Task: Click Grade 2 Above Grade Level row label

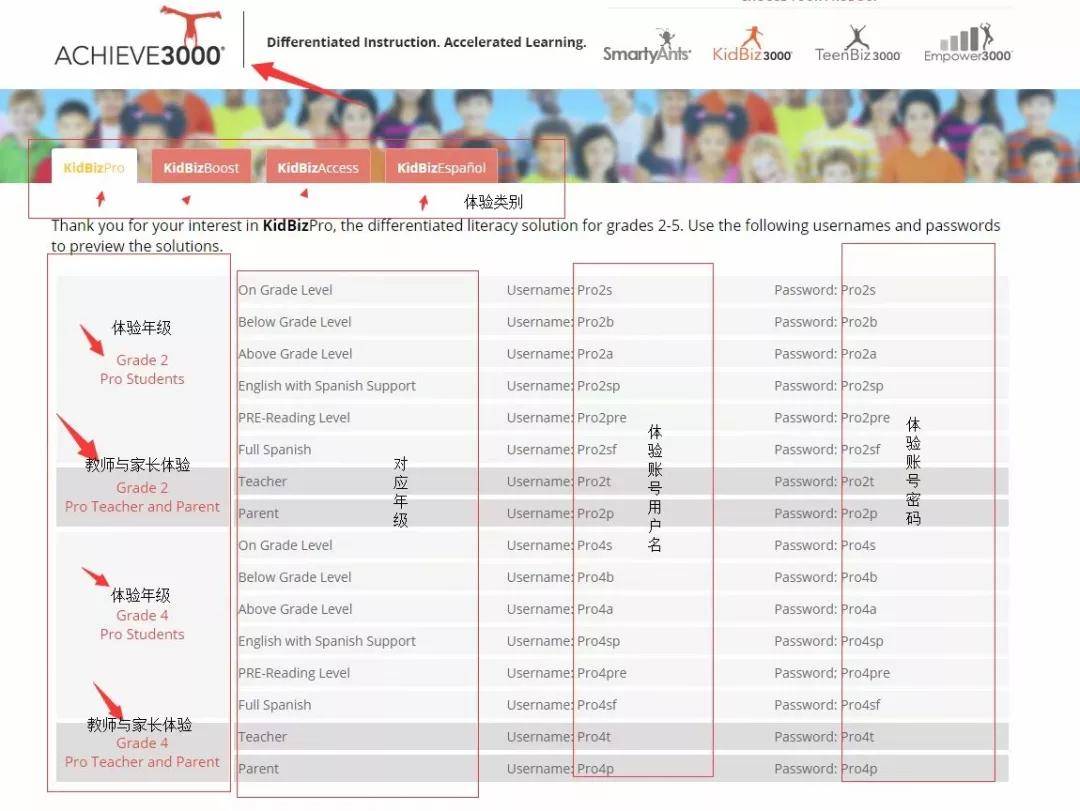Action: click(295, 353)
